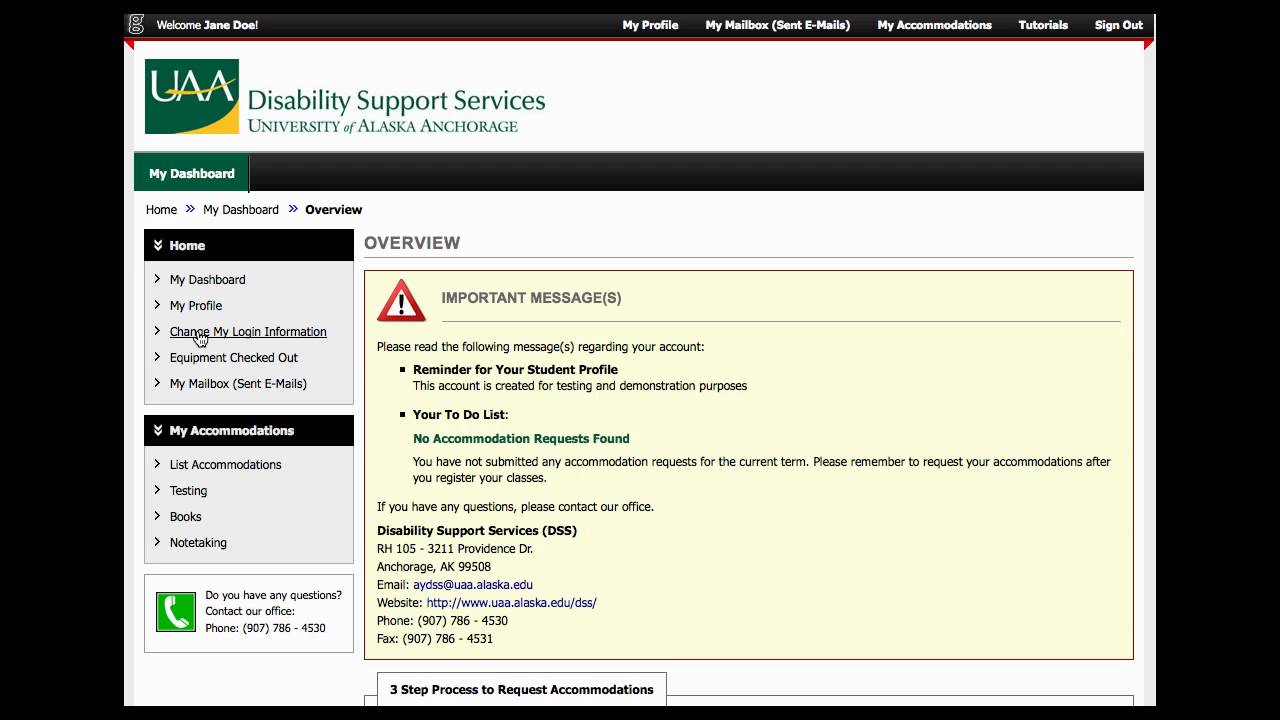The height and width of the screenshot is (720, 1280).
Task: Click the chevron beside Testing
Action: (157, 490)
